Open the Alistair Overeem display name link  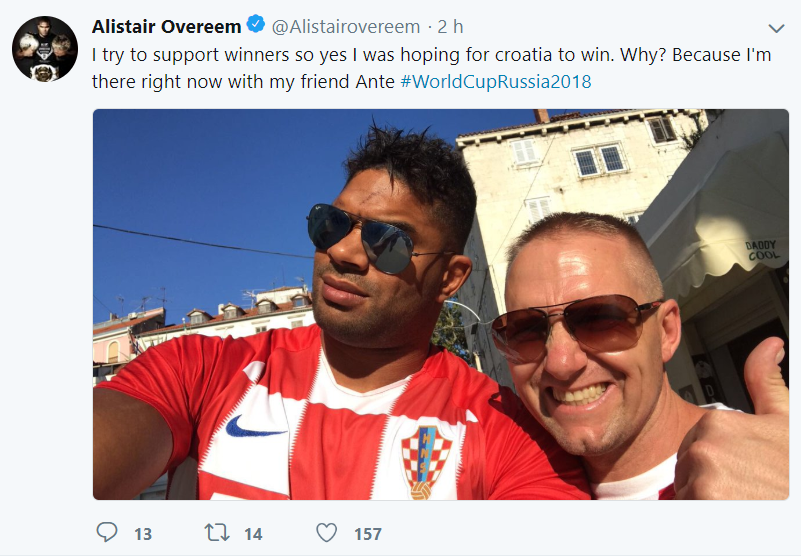(167, 27)
